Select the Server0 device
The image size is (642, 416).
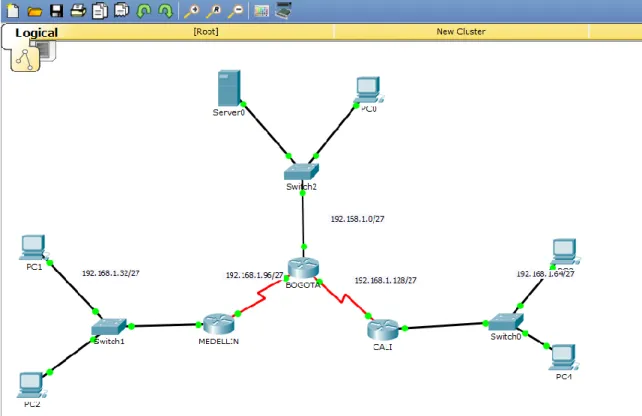pos(229,88)
